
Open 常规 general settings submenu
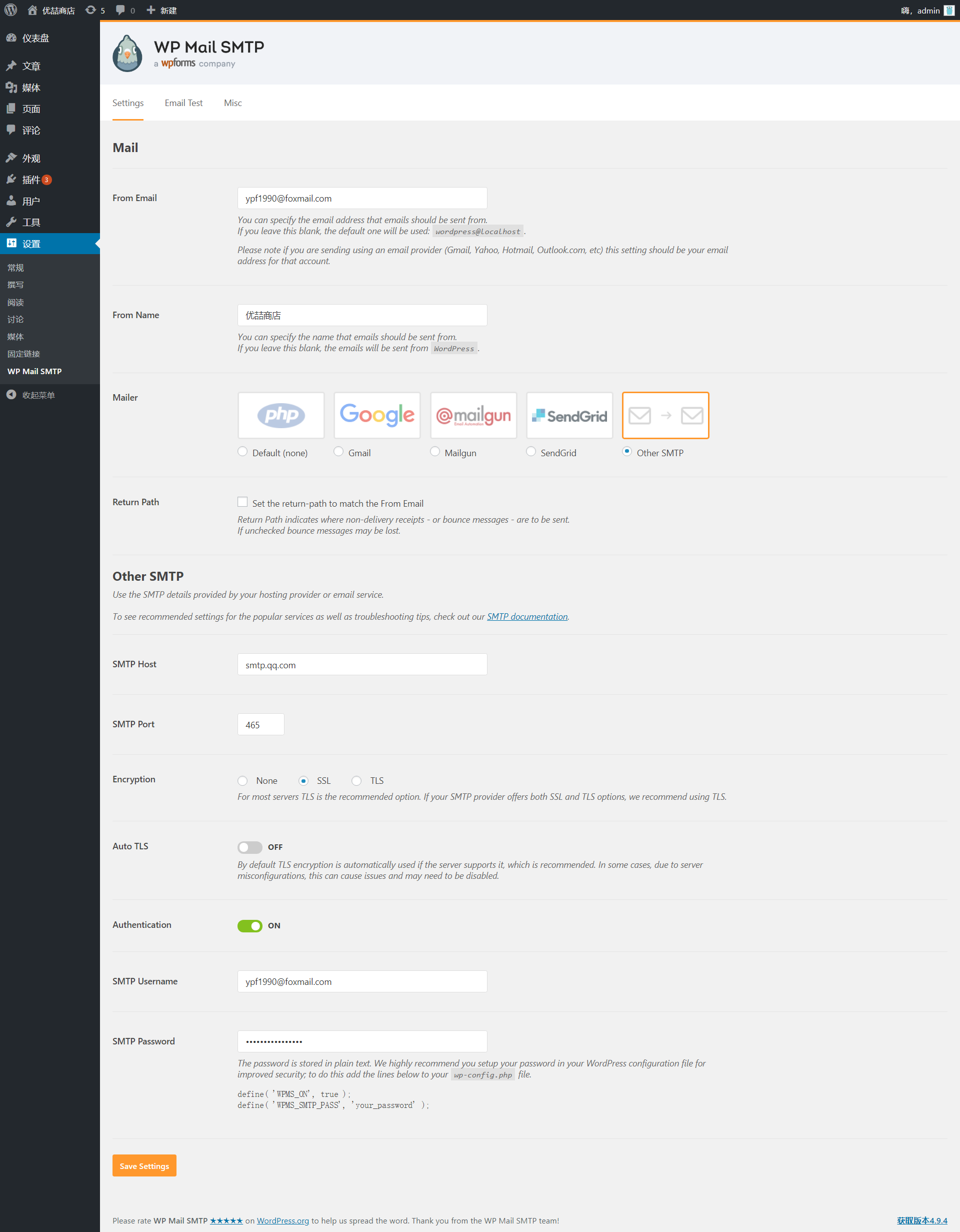[x=16, y=268]
